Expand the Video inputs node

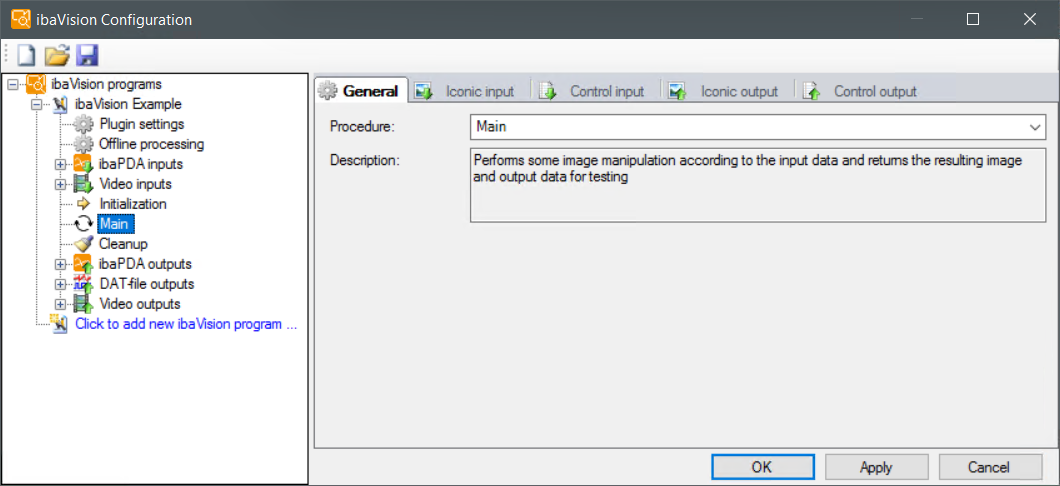click(x=61, y=184)
